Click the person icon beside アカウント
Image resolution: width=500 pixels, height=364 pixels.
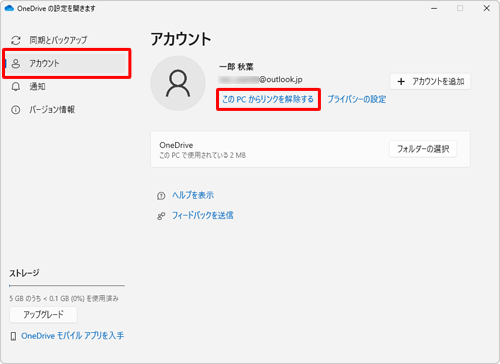16,63
